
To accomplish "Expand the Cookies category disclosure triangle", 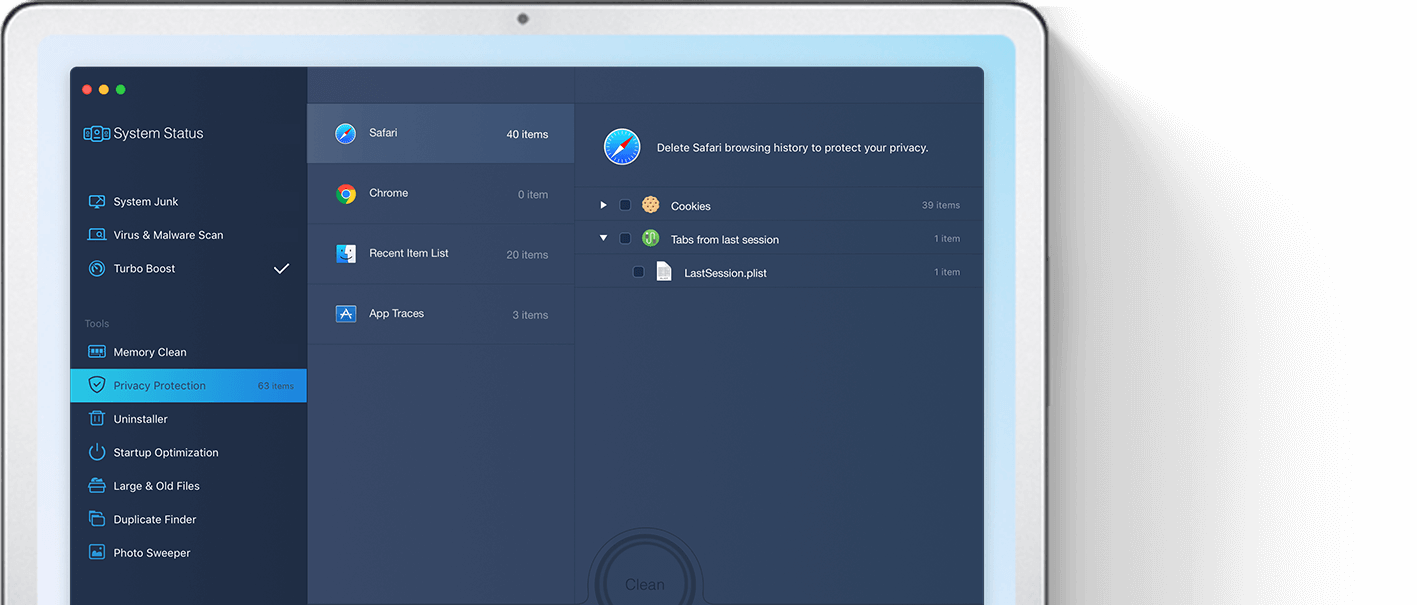I will 603,205.
